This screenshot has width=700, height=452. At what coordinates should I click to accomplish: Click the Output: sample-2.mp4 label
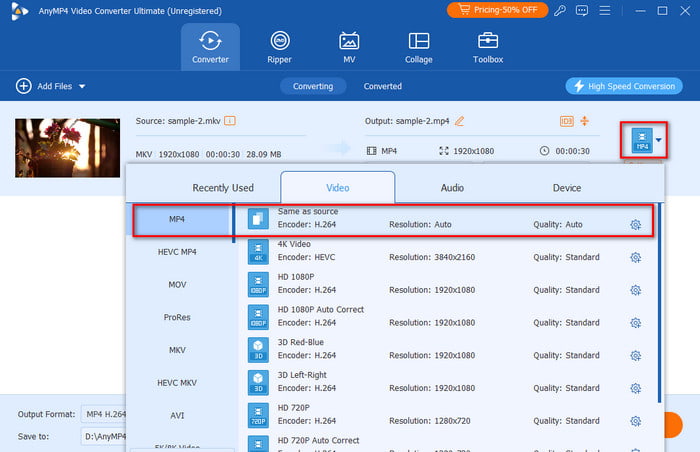(407, 121)
